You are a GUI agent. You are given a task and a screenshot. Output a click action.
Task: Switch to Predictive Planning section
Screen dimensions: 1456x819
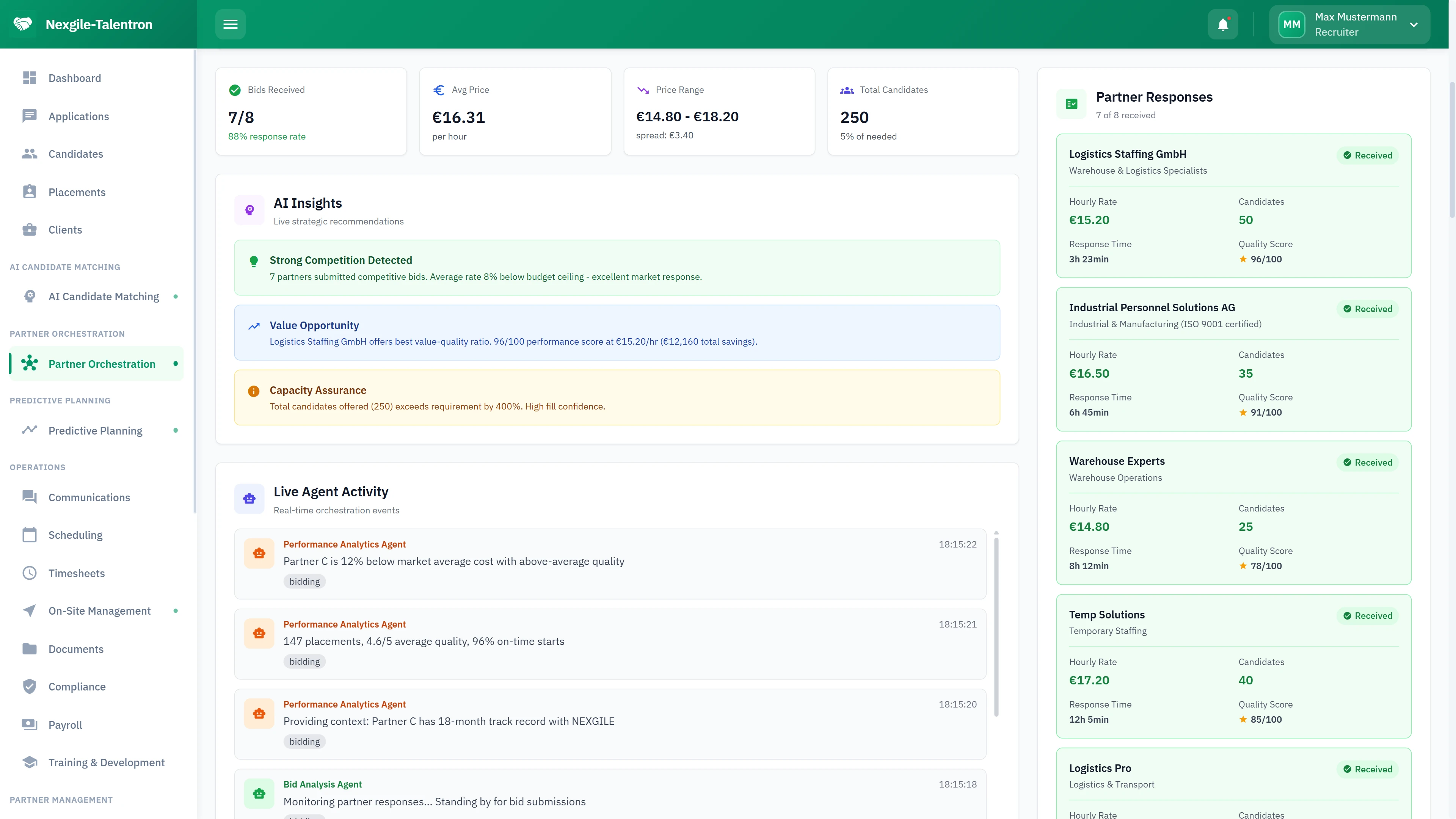point(95,430)
